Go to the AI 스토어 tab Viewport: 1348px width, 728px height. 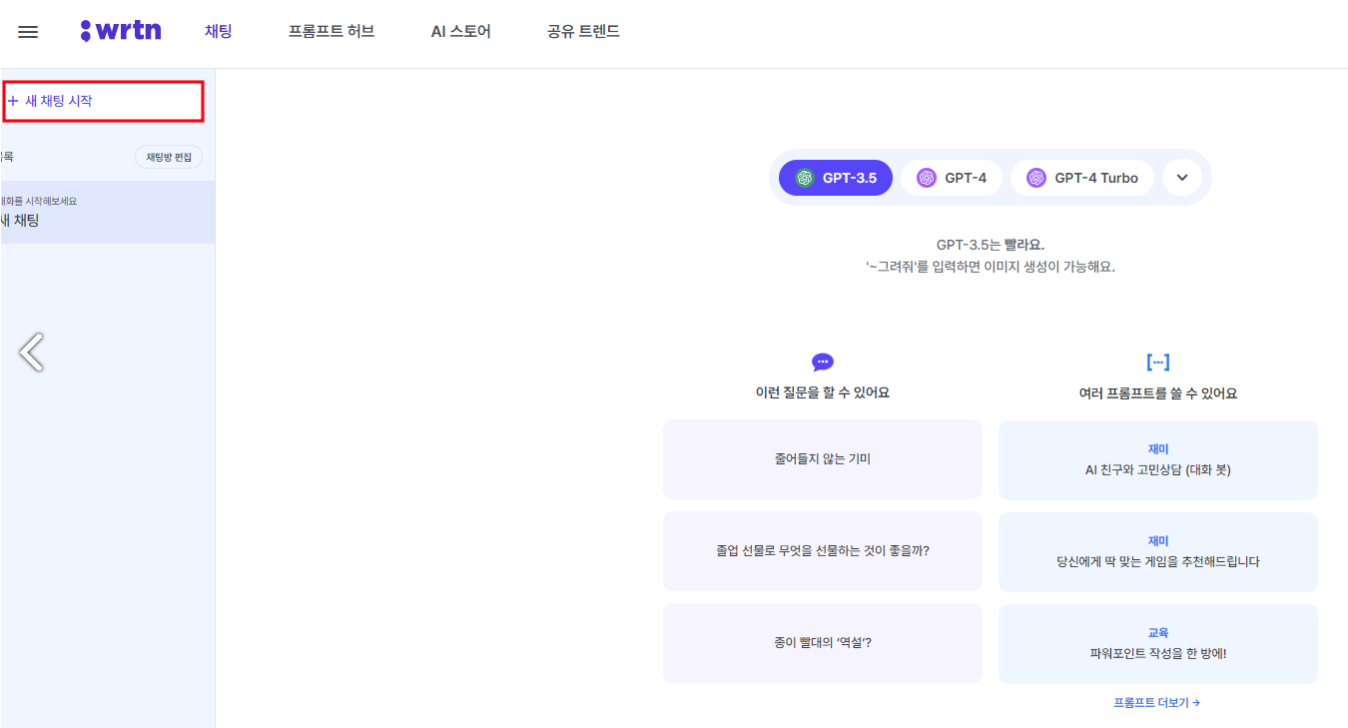click(x=461, y=31)
